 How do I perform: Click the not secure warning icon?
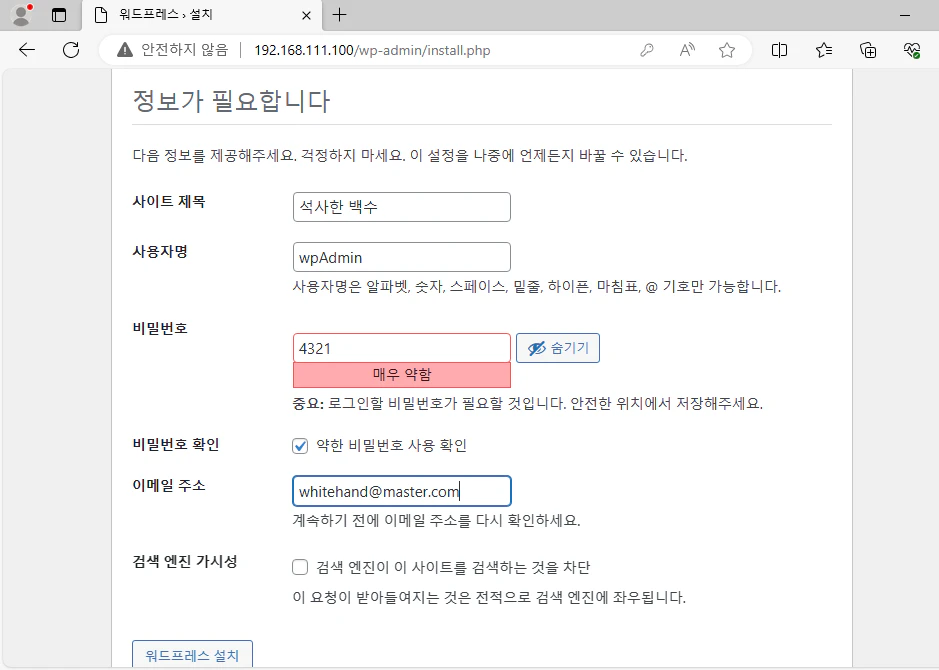coord(125,50)
